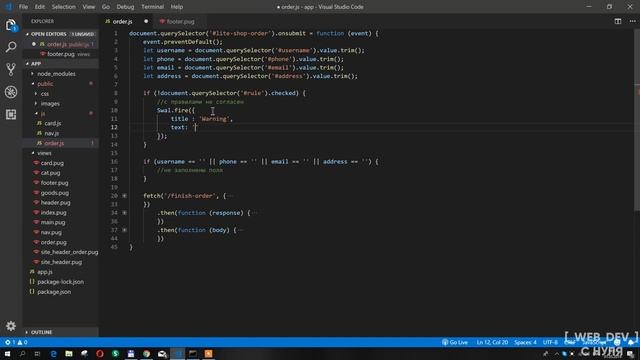Open Microsoft Edge from the taskbar

(x=53, y=353)
